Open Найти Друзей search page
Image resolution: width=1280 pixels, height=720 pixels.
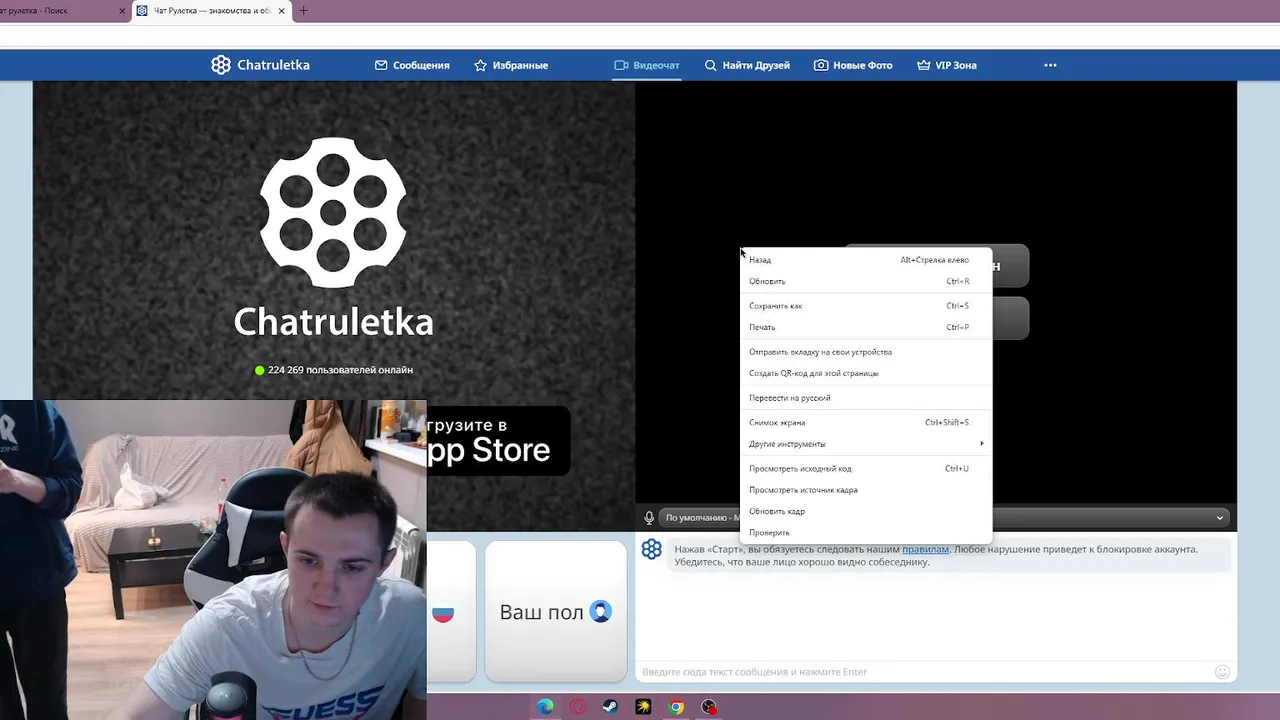click(747, 65)
